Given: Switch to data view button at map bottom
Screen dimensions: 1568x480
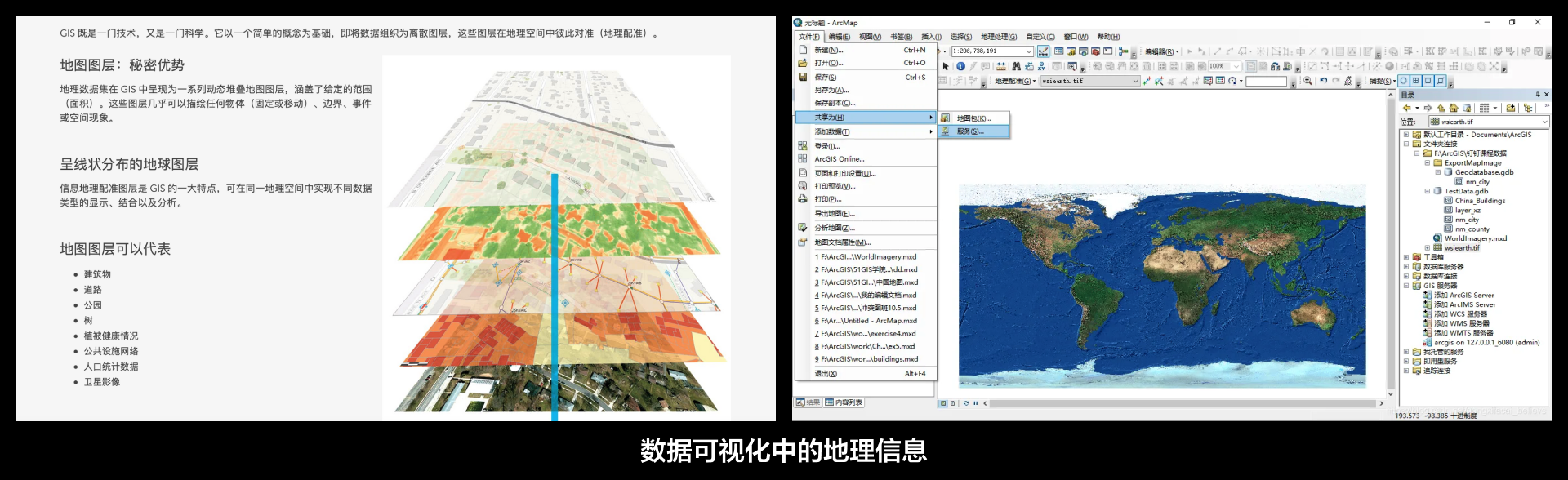Looking at the screenshot, I should tap(942, 403).
